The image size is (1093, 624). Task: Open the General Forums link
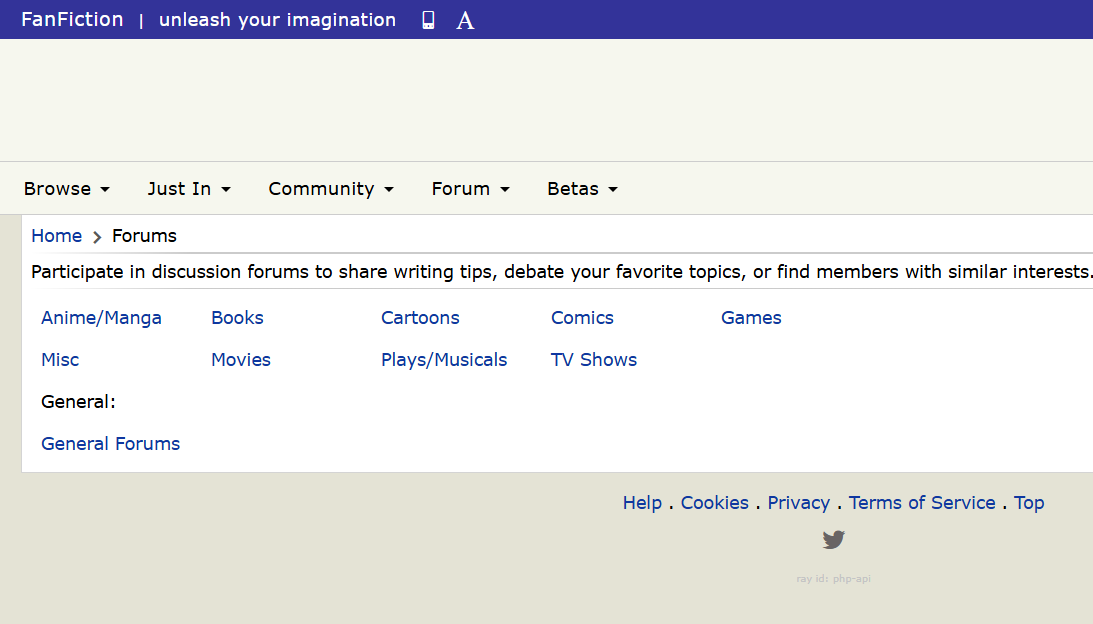(x=110, y=443)
